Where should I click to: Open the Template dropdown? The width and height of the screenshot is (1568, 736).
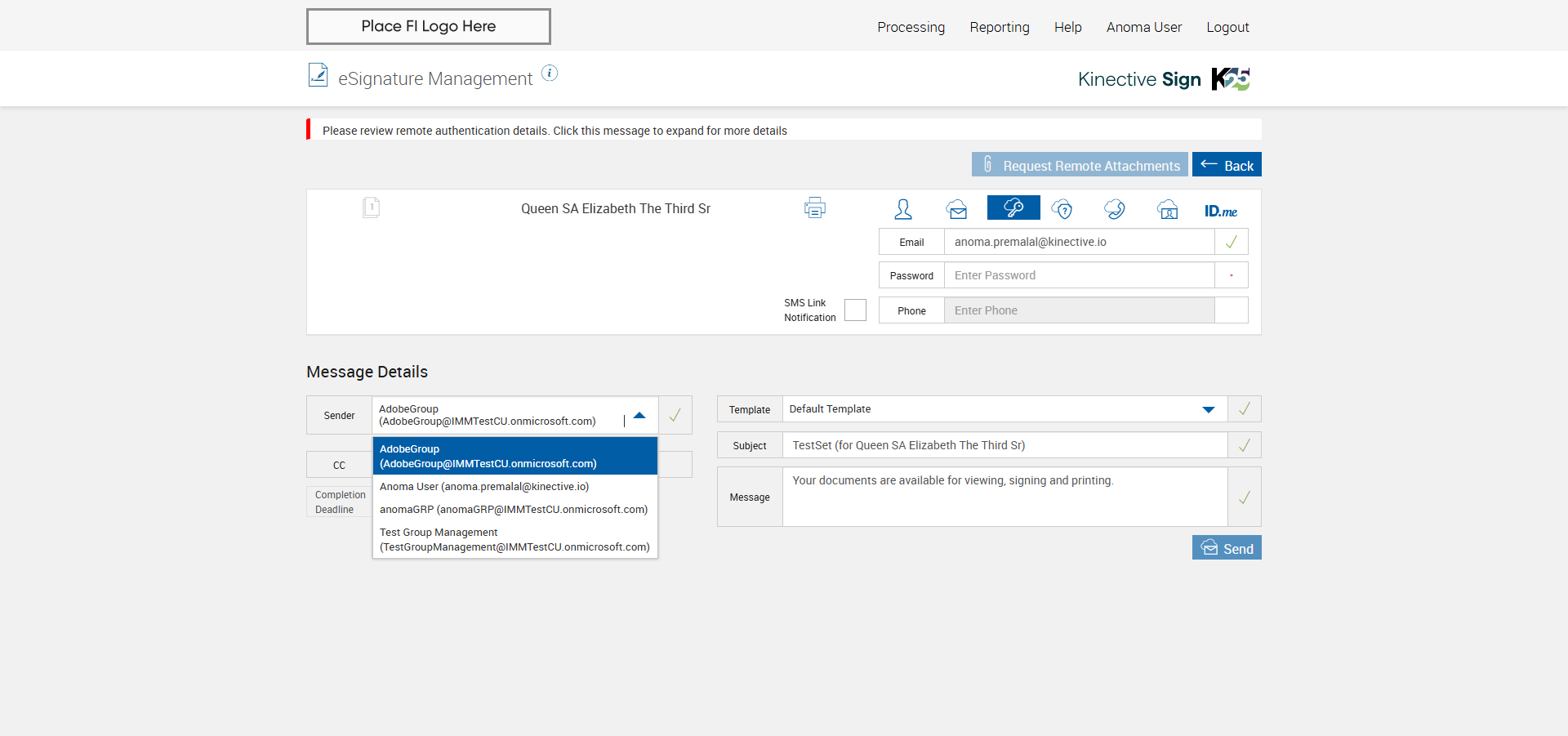click(1208, 409)
